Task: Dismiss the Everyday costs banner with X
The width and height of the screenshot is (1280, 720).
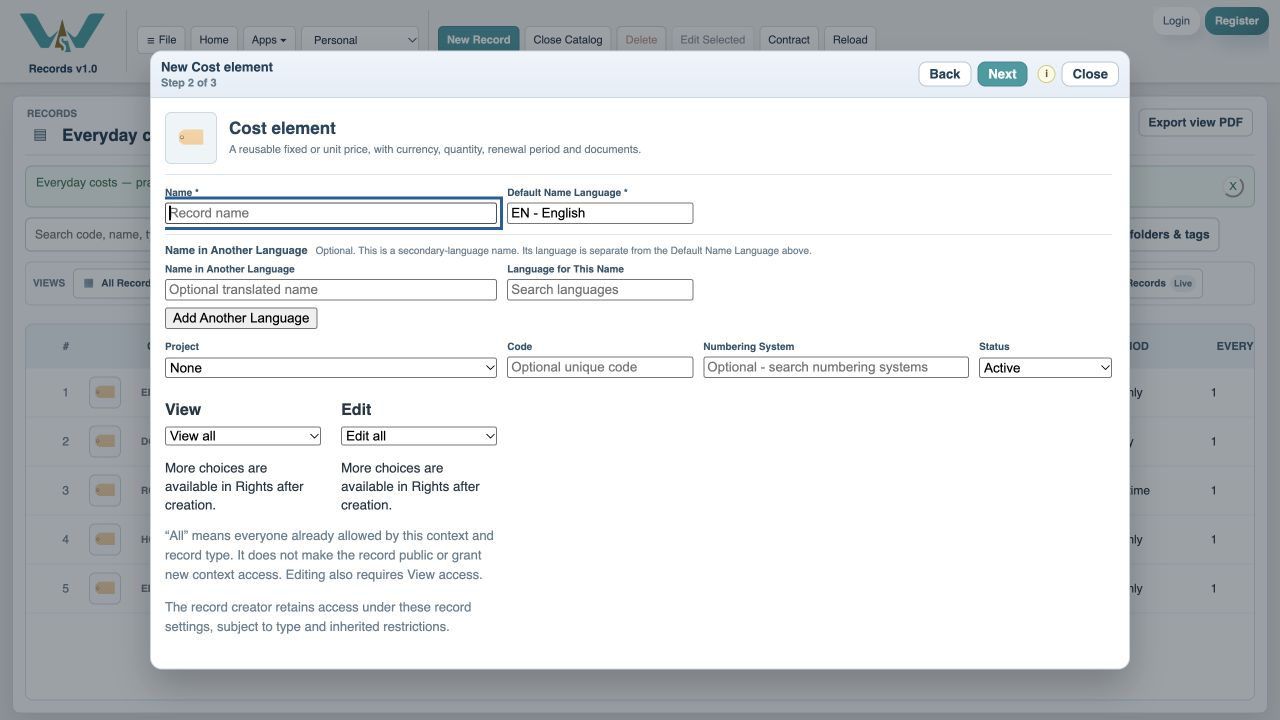Action: click(1233, 186)
